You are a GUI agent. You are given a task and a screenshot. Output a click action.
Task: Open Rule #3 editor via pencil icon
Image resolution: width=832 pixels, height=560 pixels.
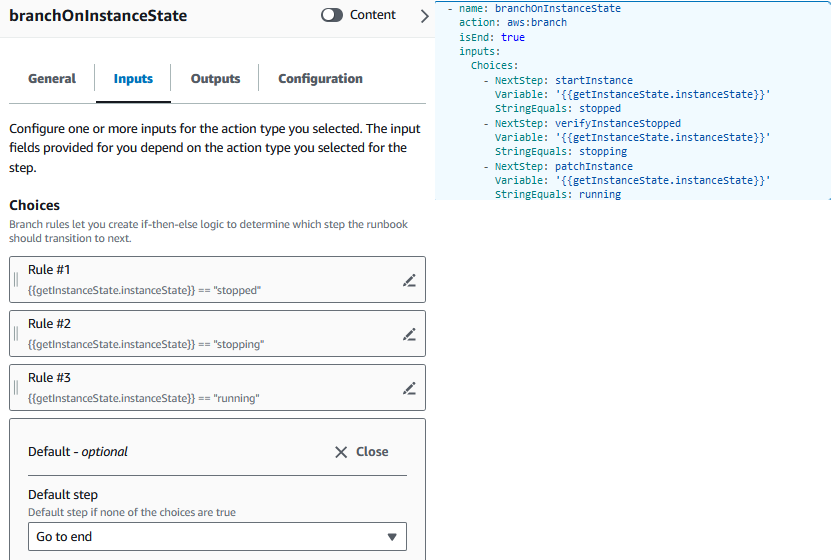point(408,388)
